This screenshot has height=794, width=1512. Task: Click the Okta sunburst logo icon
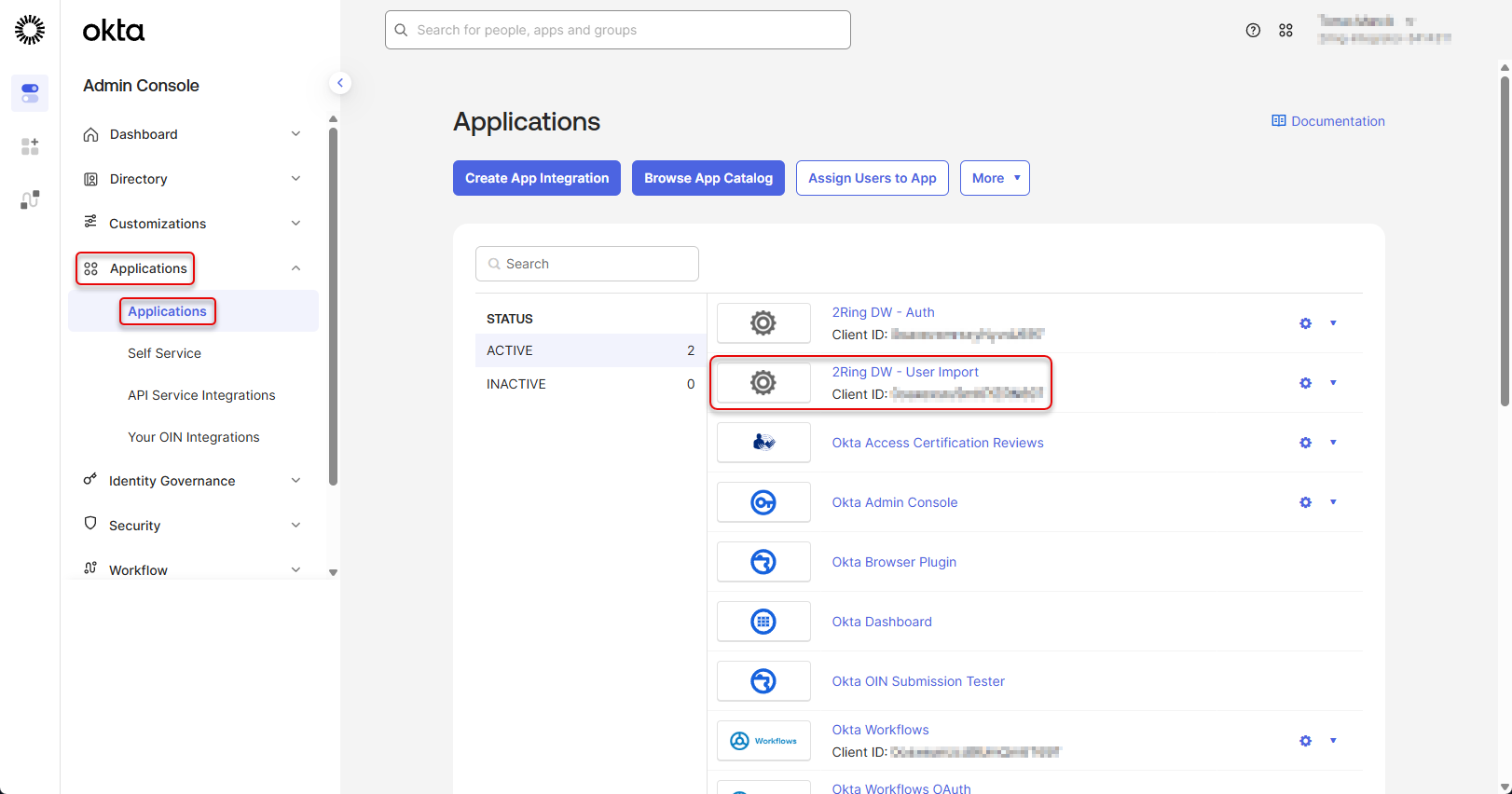pos(30,30)
